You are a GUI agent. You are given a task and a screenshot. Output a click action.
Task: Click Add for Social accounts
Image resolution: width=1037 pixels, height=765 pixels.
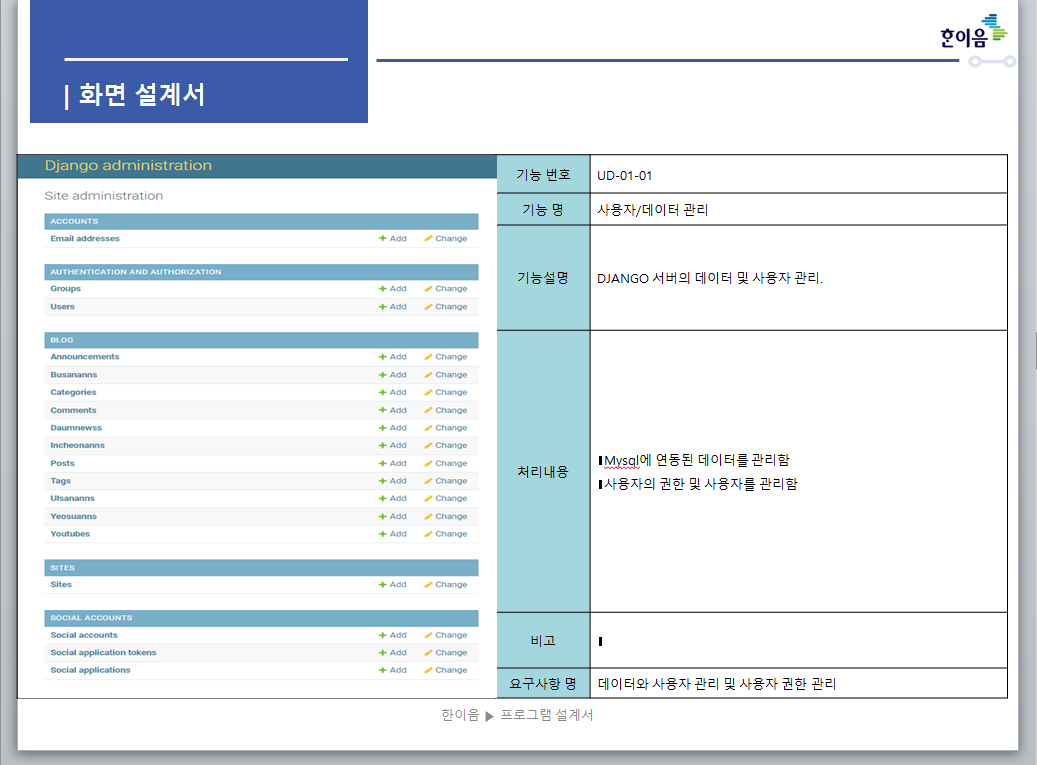tap(393, 635)
